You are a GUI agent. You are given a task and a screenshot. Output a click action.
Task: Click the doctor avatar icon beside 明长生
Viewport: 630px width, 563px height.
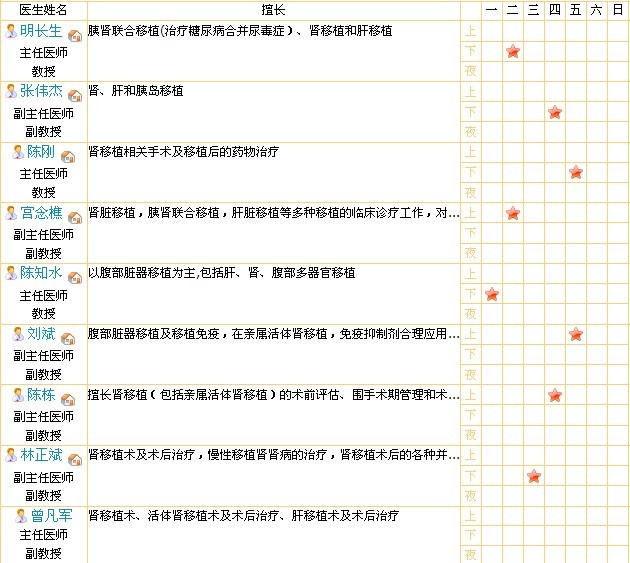[11, 31]
